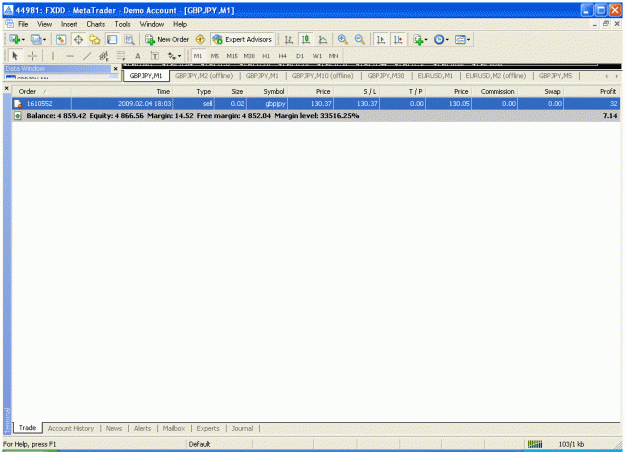Select the D1 timeframe
This screenshot has height=452, width=625.
(300, 56)
